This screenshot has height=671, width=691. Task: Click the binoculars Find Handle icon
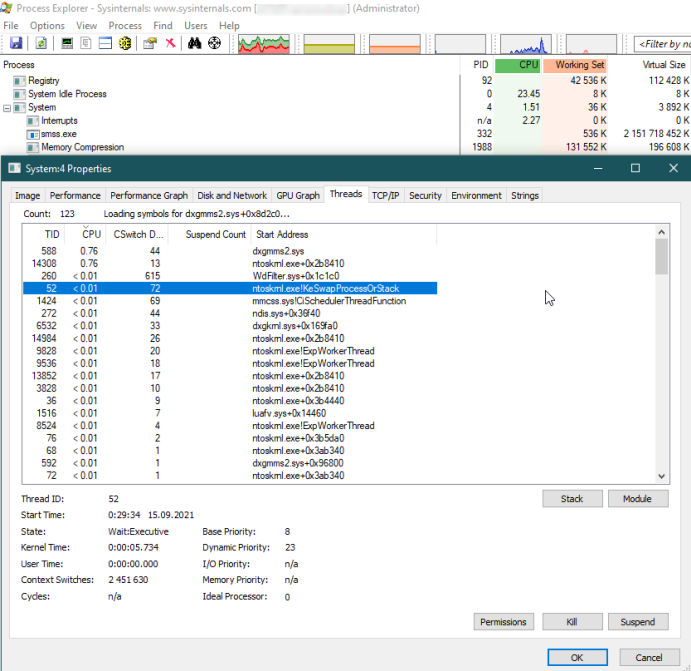(194, 43)
